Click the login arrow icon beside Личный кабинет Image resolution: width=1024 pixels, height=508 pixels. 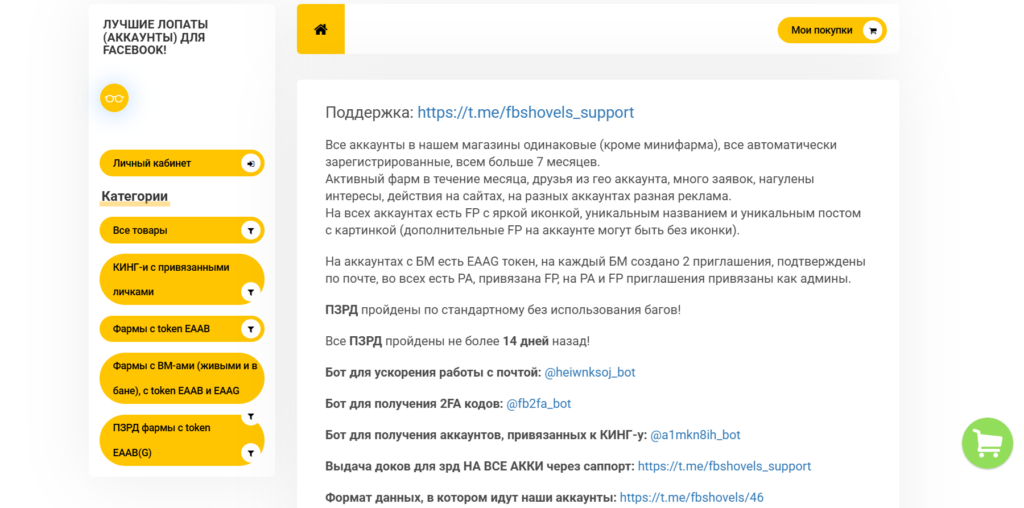(250, 163)
